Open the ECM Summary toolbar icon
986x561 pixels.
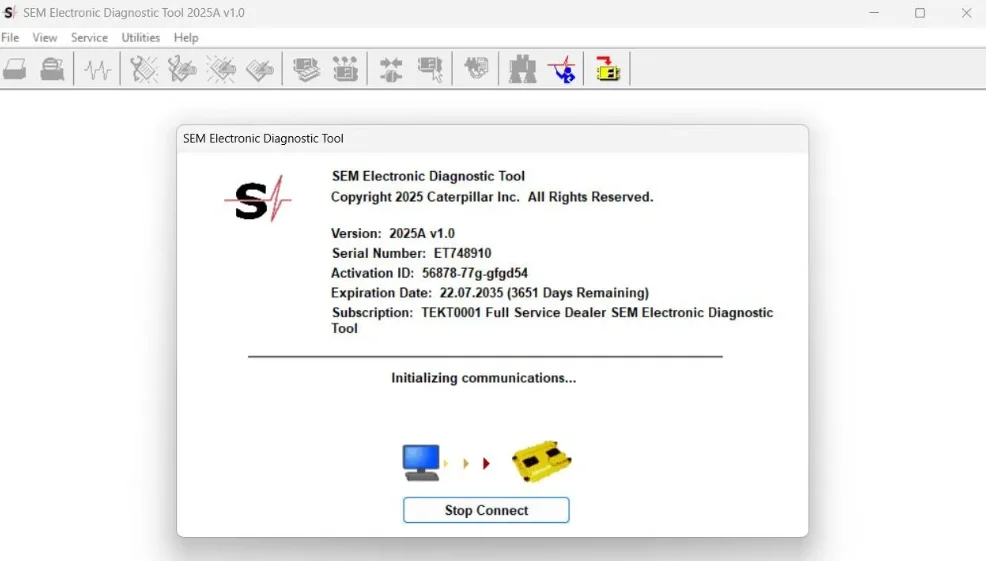coord(306,69)
